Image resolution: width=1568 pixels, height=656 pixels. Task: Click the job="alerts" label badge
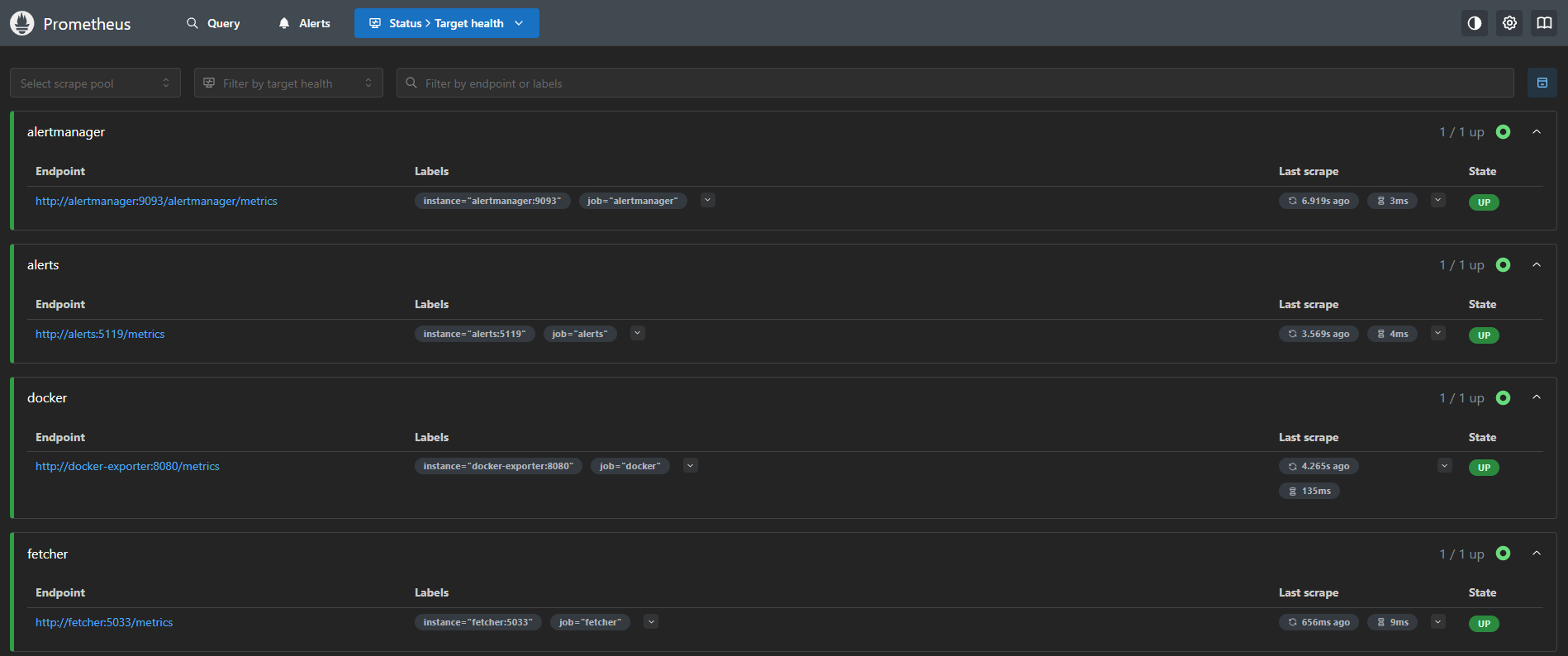click(x=580, y=334)
